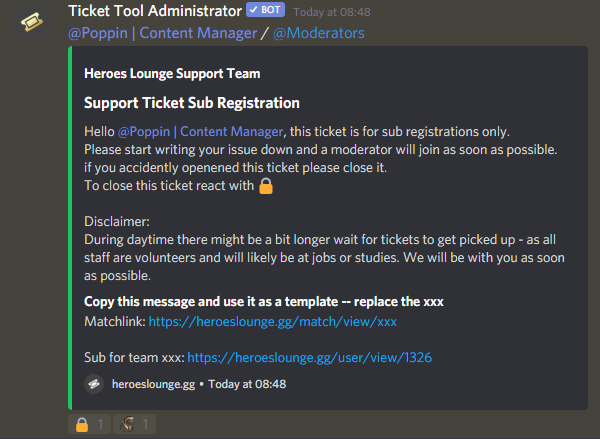Toggle the lock reaction below the embed
Viewport: 600px width, 439px height.
point(90,424)
